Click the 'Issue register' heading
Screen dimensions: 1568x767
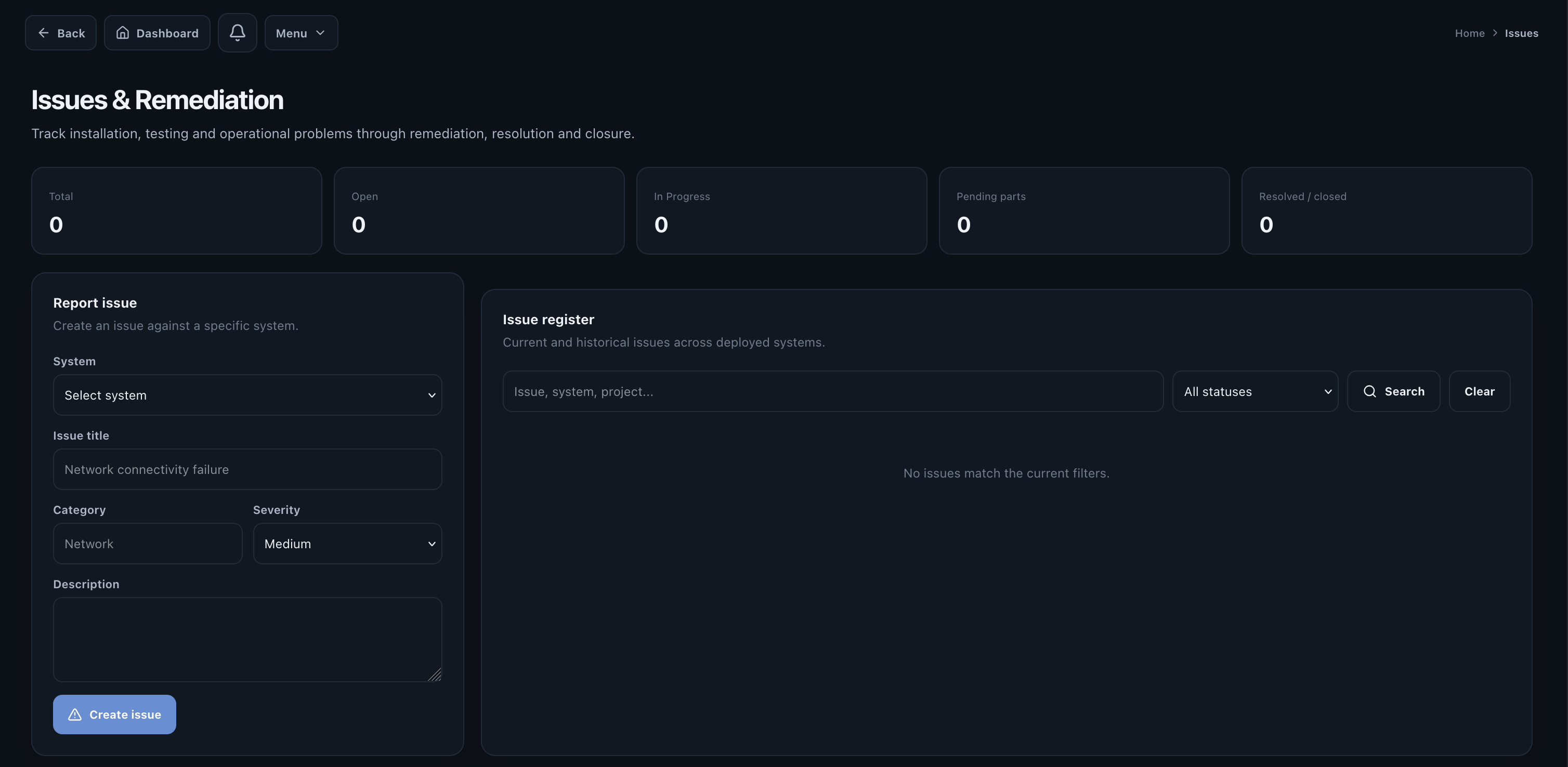pos(548,320)
